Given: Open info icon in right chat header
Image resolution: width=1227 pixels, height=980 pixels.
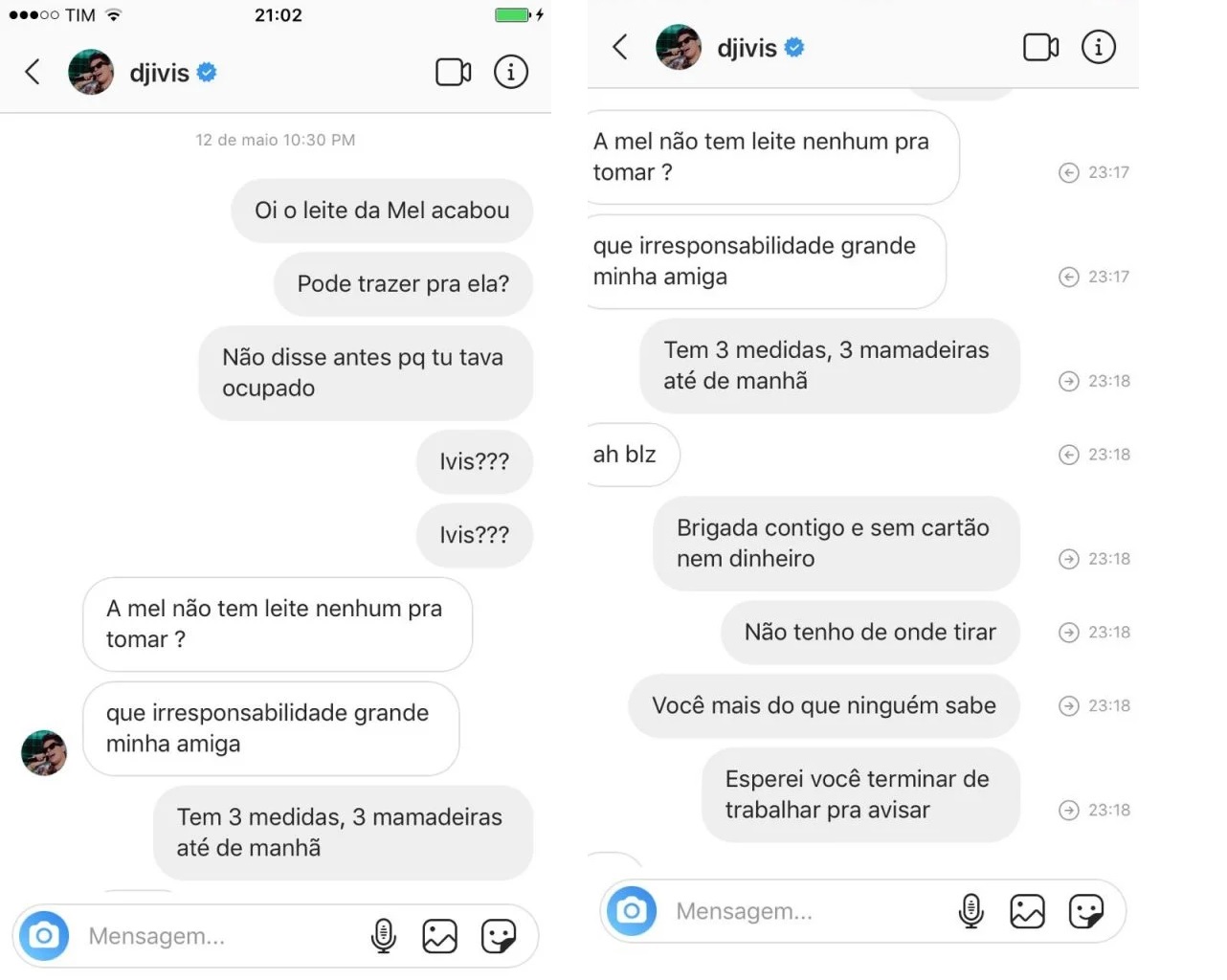Looking at the screenshot, I should pyautogui.click(x=1099, y=47).
